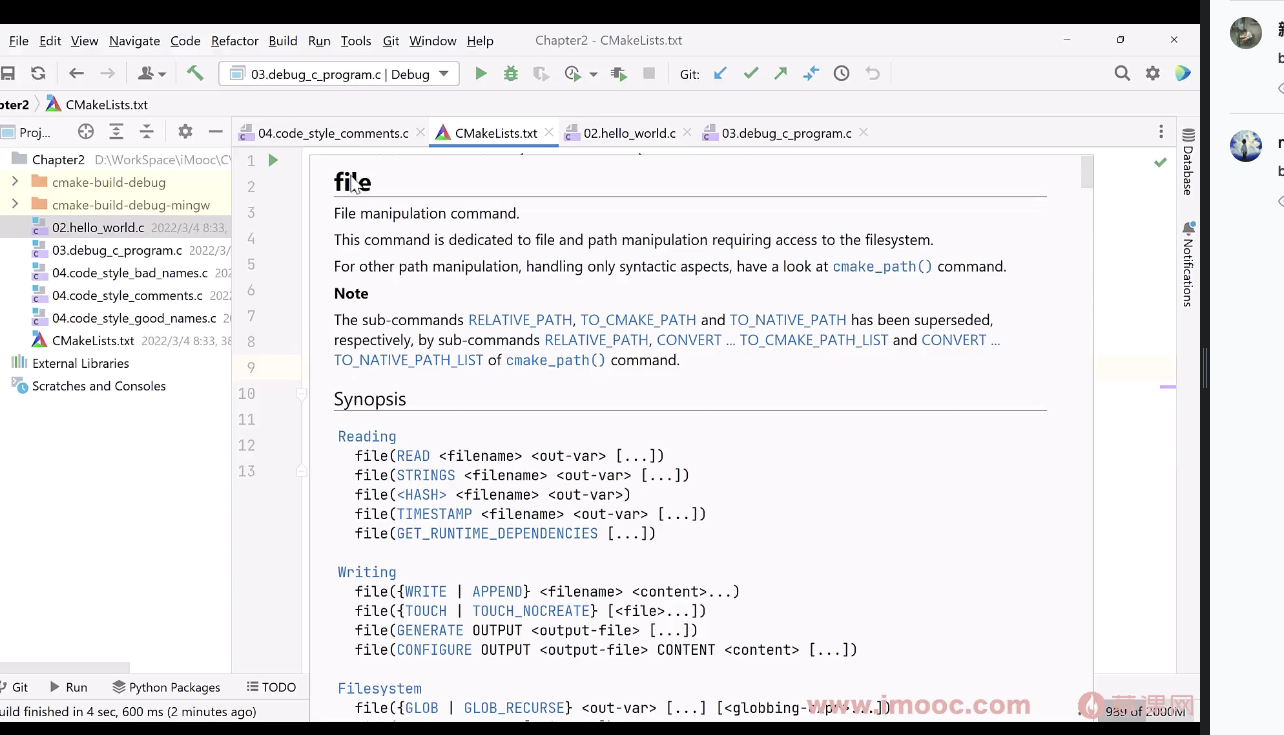Viewport: 1284px width, 735px height.
Task: Click the green run gutter icon on line 1
Action: click(273, 160)
